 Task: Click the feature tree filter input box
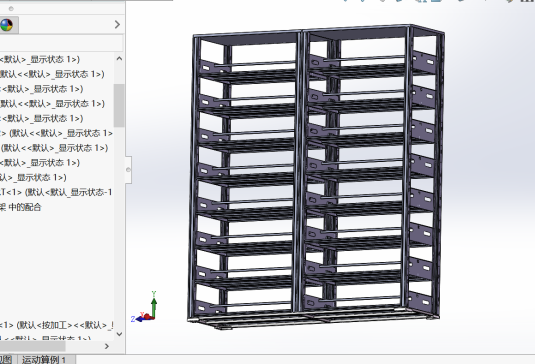click(x=61, y=43)
